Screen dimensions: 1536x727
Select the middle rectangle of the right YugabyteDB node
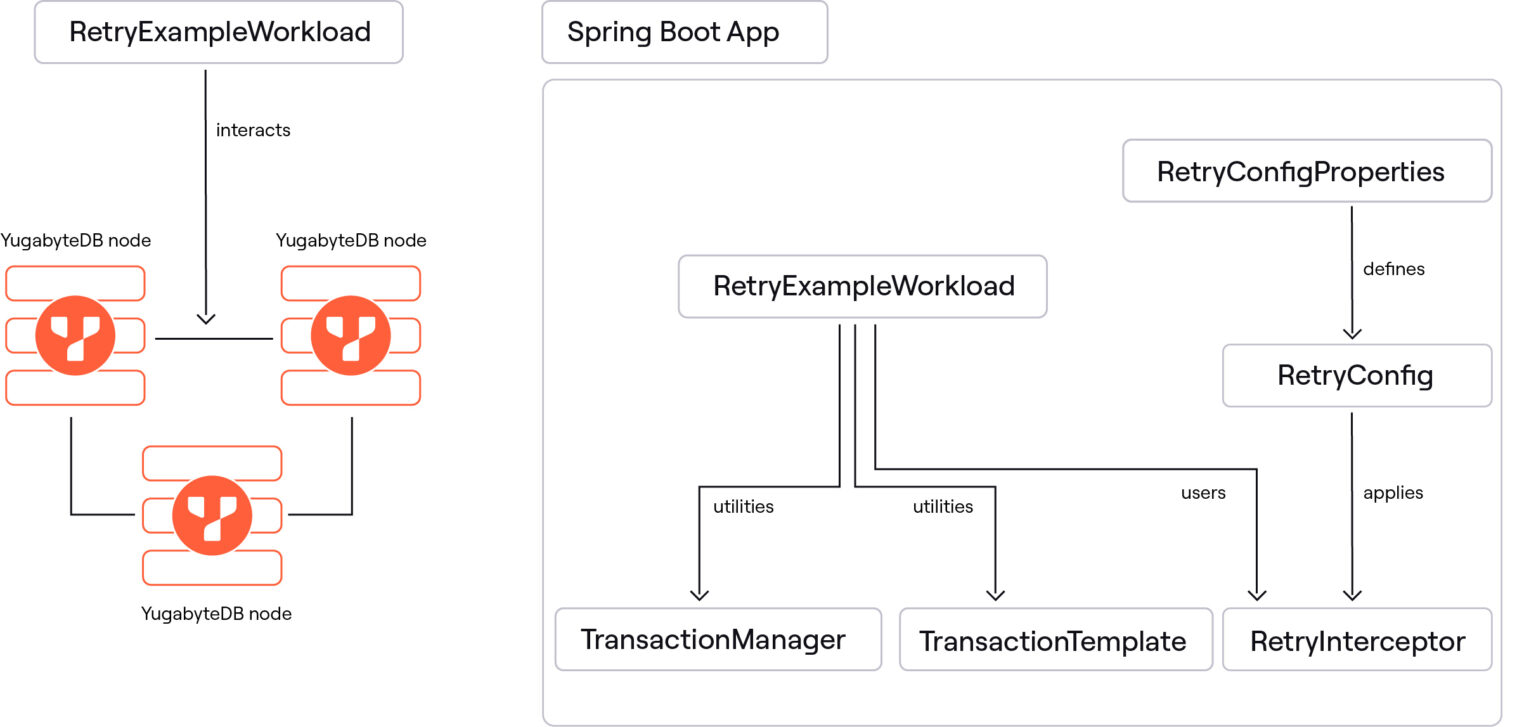tap(410, 336)
